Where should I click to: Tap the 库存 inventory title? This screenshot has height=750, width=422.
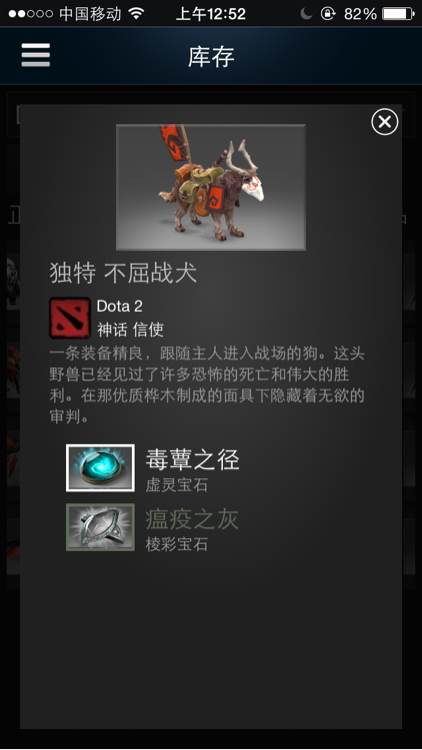(x=211, y=57)
